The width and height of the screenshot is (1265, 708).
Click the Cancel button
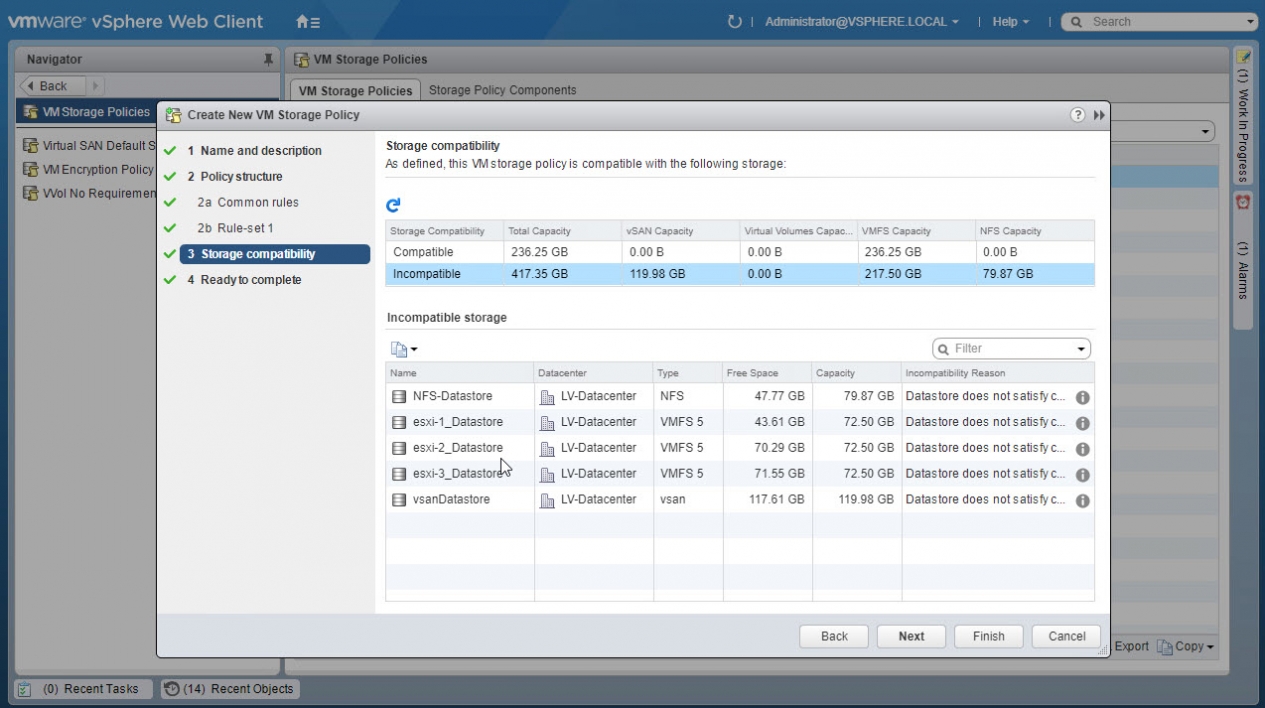click(x=1066, y=636)
